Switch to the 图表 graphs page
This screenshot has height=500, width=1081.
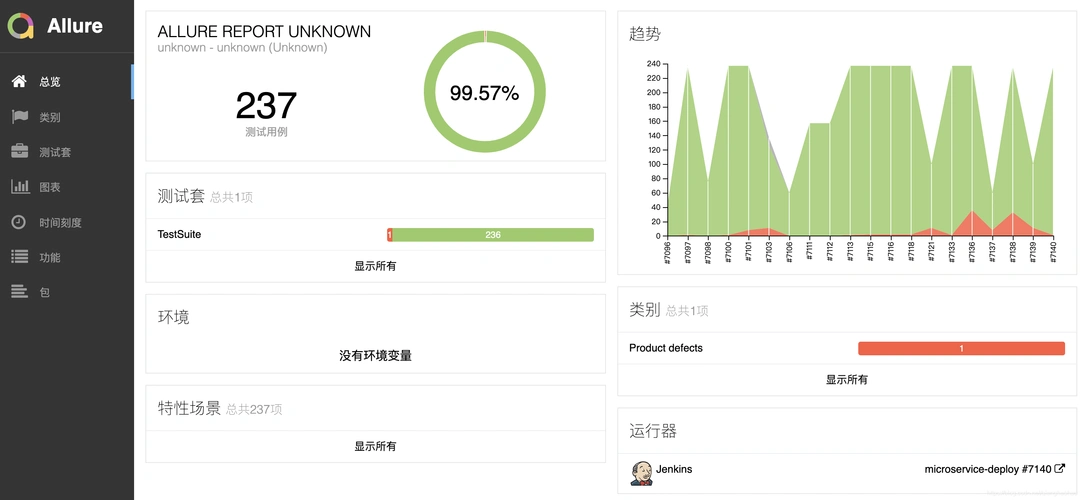pos(67,187)
